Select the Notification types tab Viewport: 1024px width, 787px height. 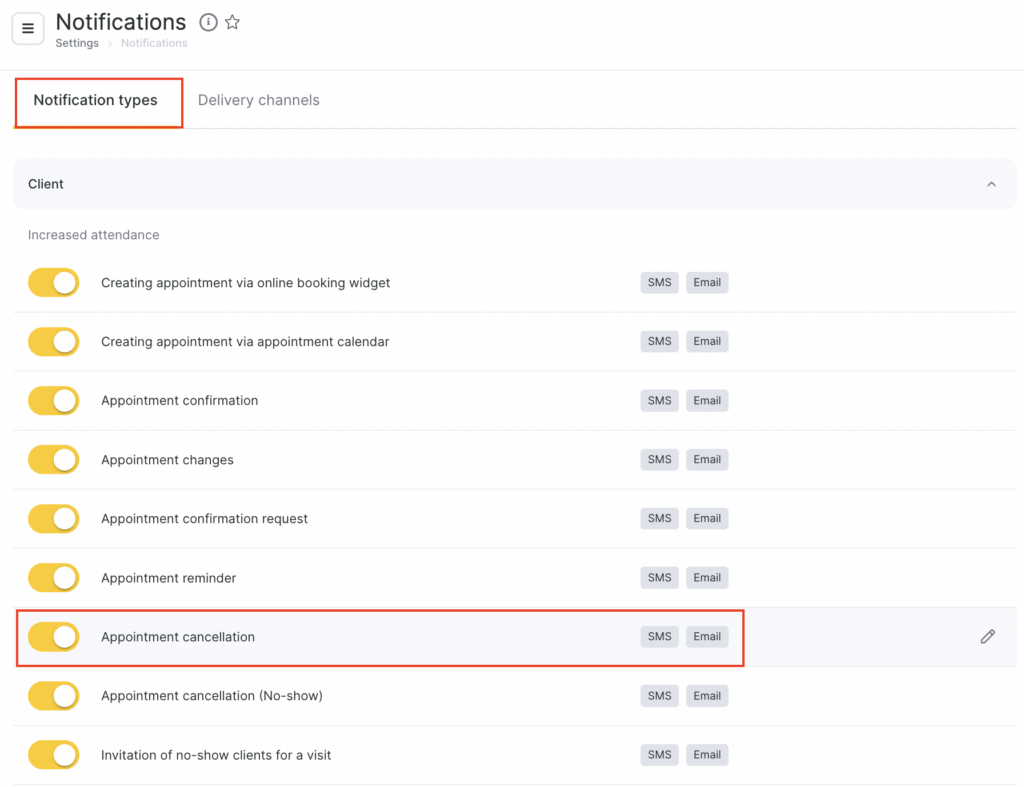pyautogui.click(x=96, y=100)
